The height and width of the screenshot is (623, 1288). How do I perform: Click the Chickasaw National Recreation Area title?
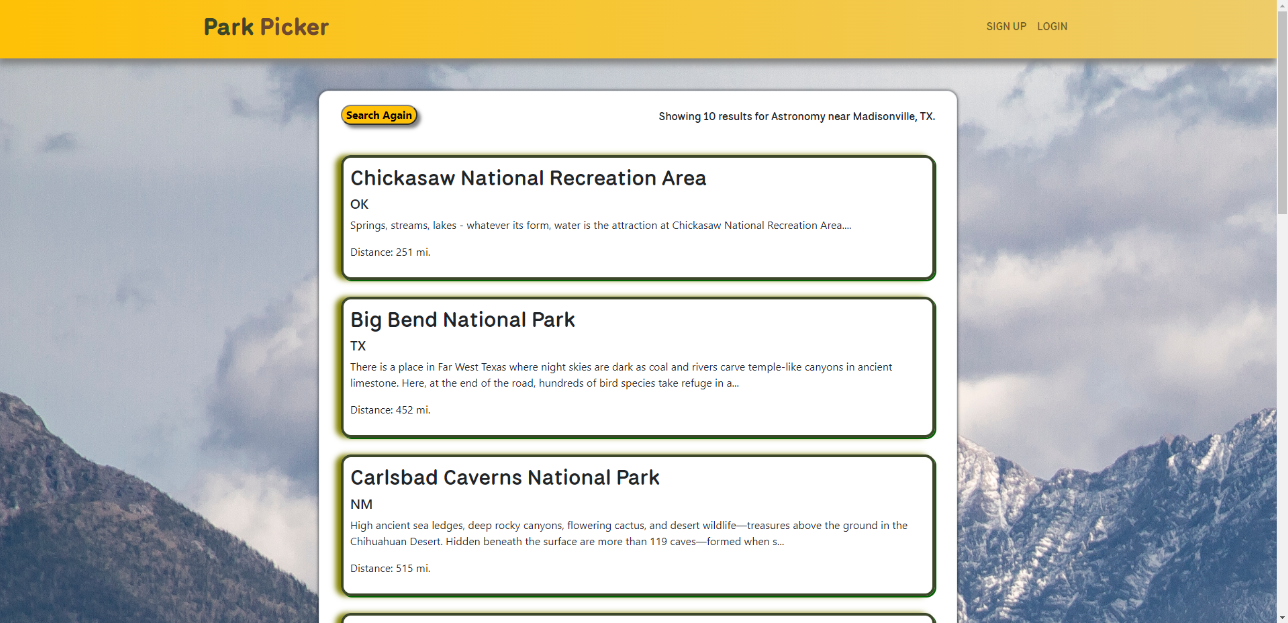pyautogui.click(x=528, y=178)
